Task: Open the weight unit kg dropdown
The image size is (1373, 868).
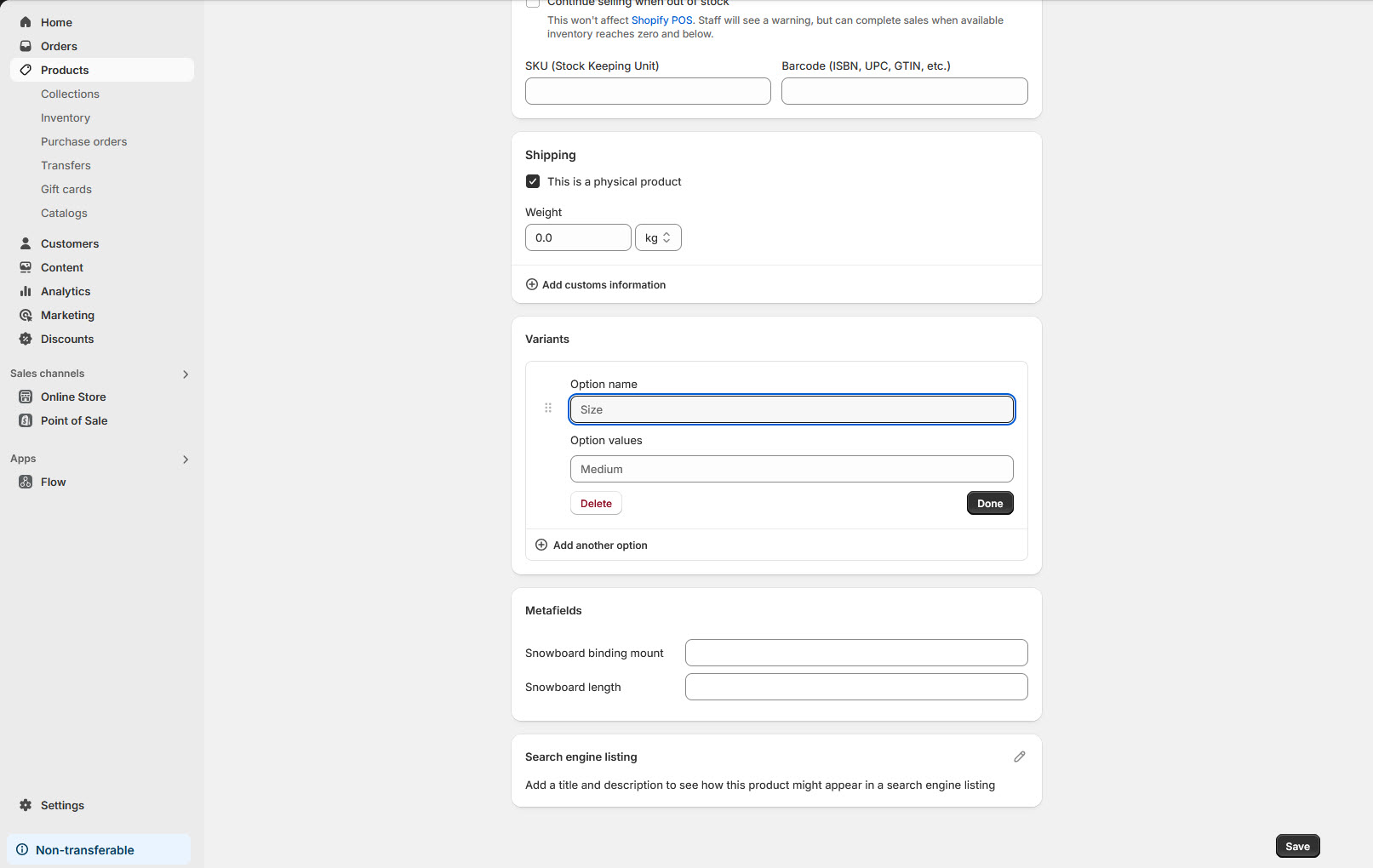Action: 658,237
